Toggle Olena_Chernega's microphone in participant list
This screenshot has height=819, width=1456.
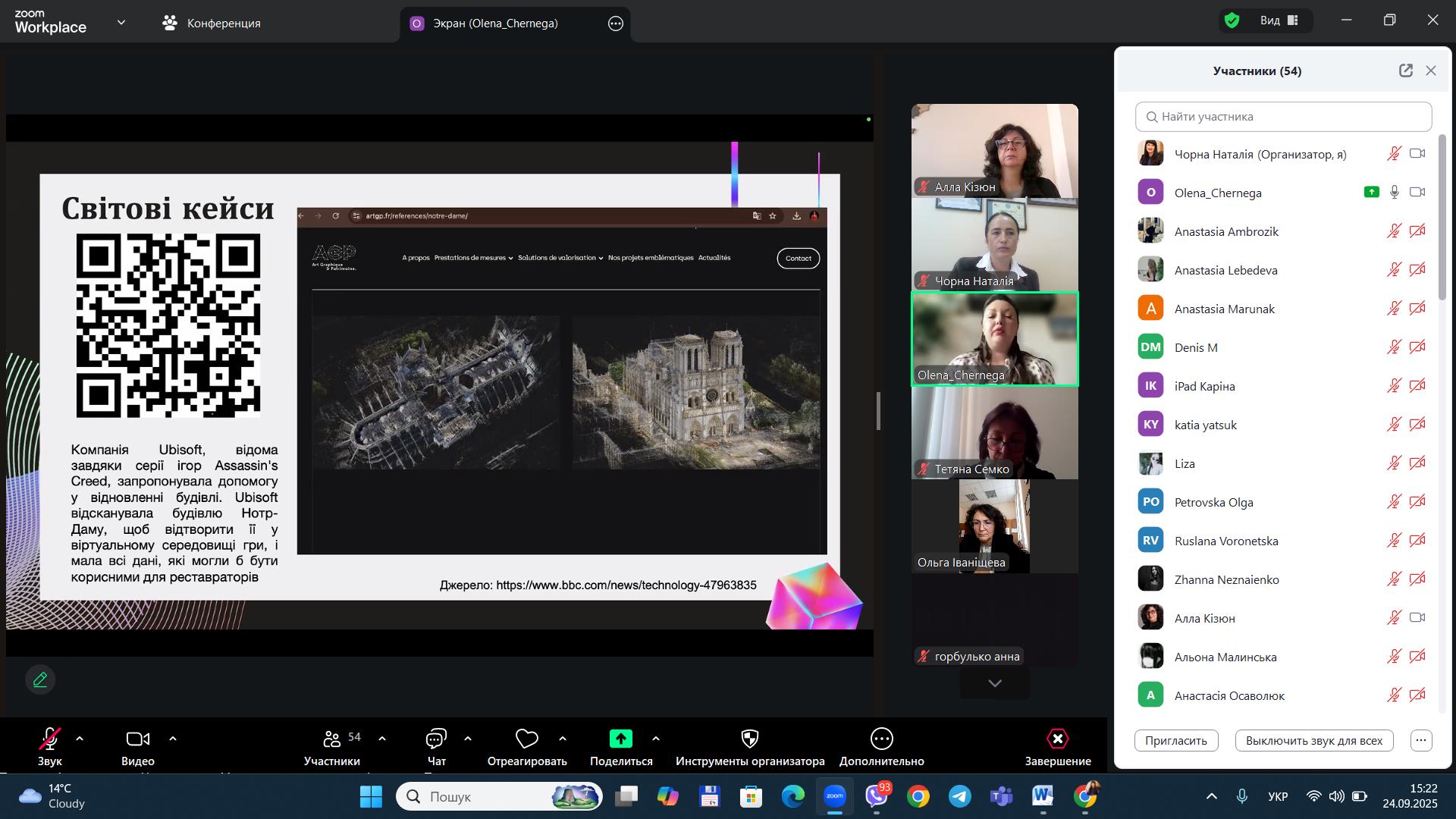tap(1394, 193)
